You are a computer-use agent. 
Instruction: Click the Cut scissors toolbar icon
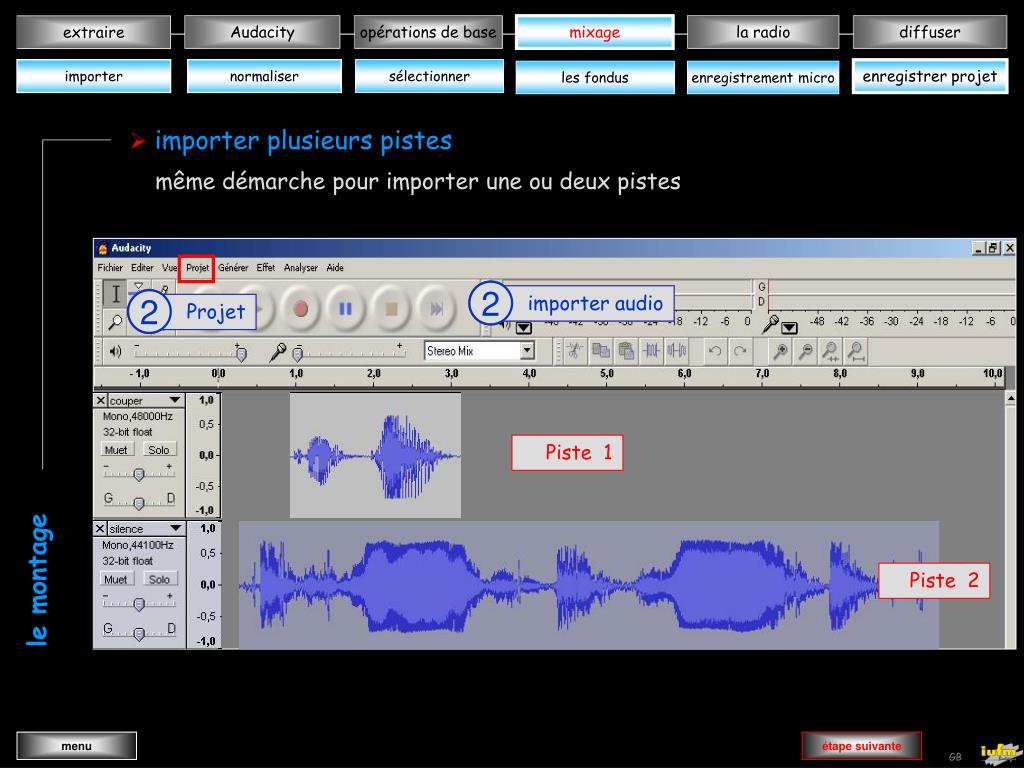pyautogui.click(x=574, y=351)
